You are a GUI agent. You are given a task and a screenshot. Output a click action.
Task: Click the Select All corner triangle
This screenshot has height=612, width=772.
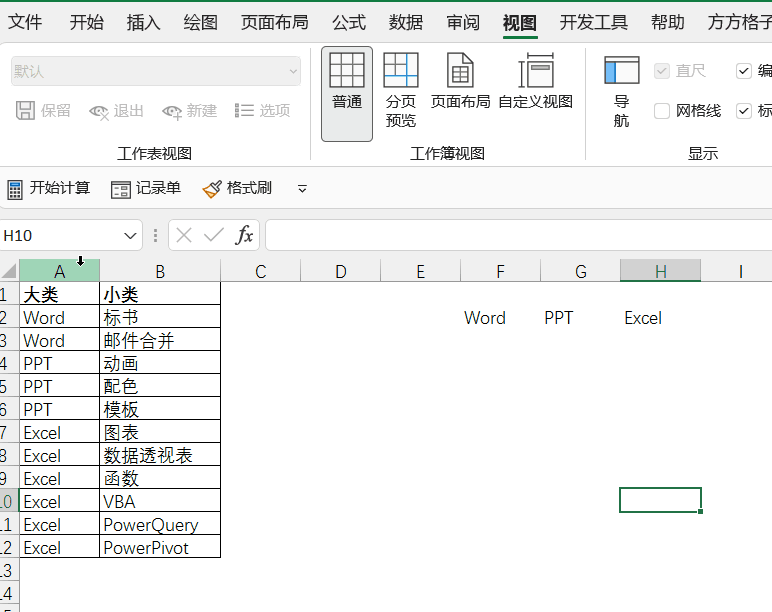click(x=9, y=271)
